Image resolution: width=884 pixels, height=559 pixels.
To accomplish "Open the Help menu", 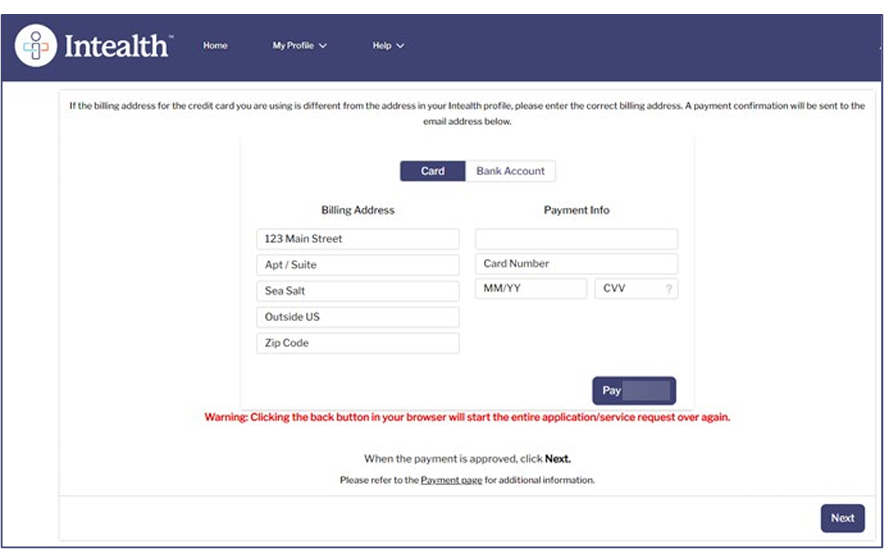I will [388, 46].
